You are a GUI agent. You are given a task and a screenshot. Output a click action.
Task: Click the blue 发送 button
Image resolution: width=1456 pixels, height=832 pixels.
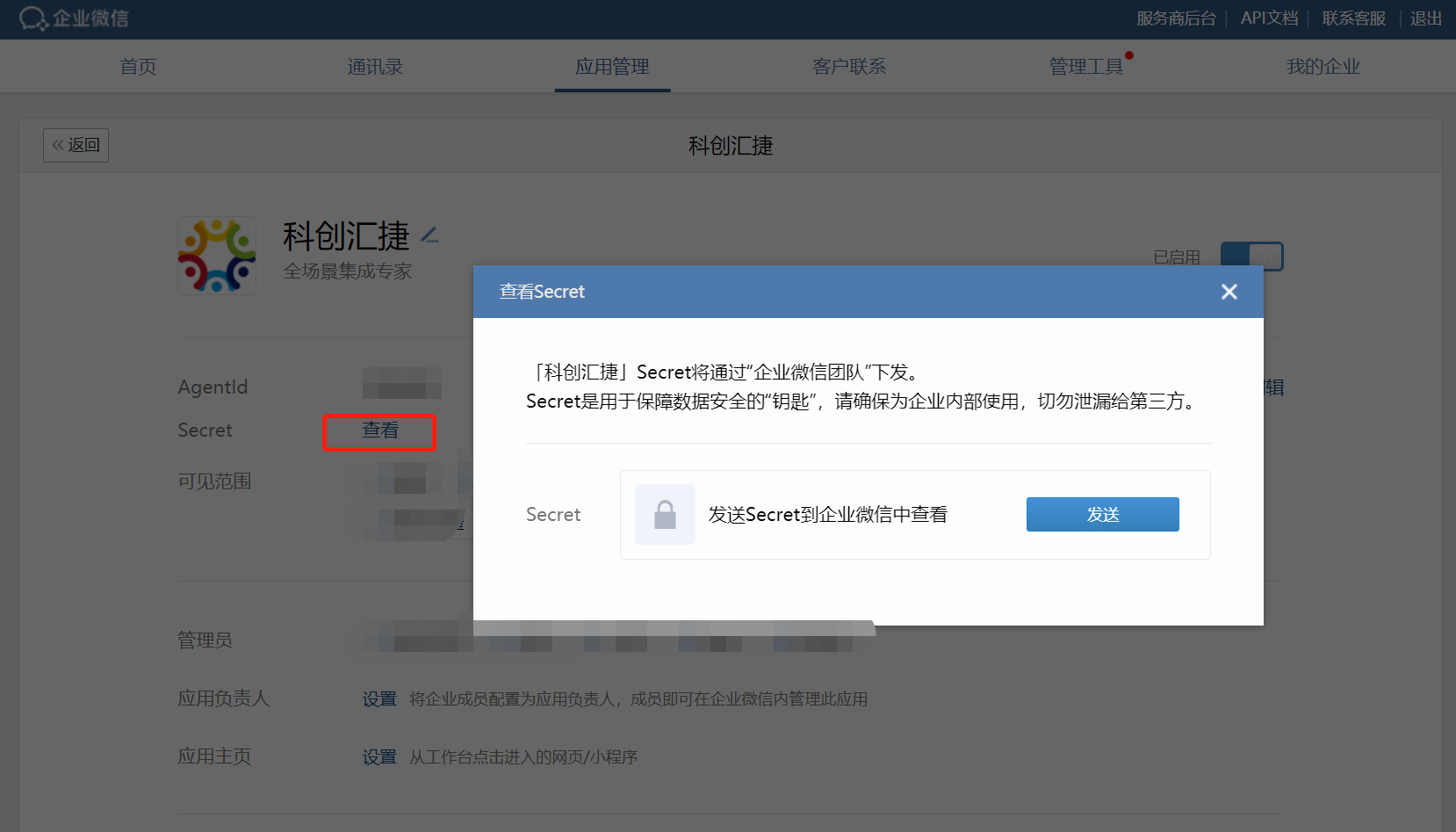pos(1102,514)
